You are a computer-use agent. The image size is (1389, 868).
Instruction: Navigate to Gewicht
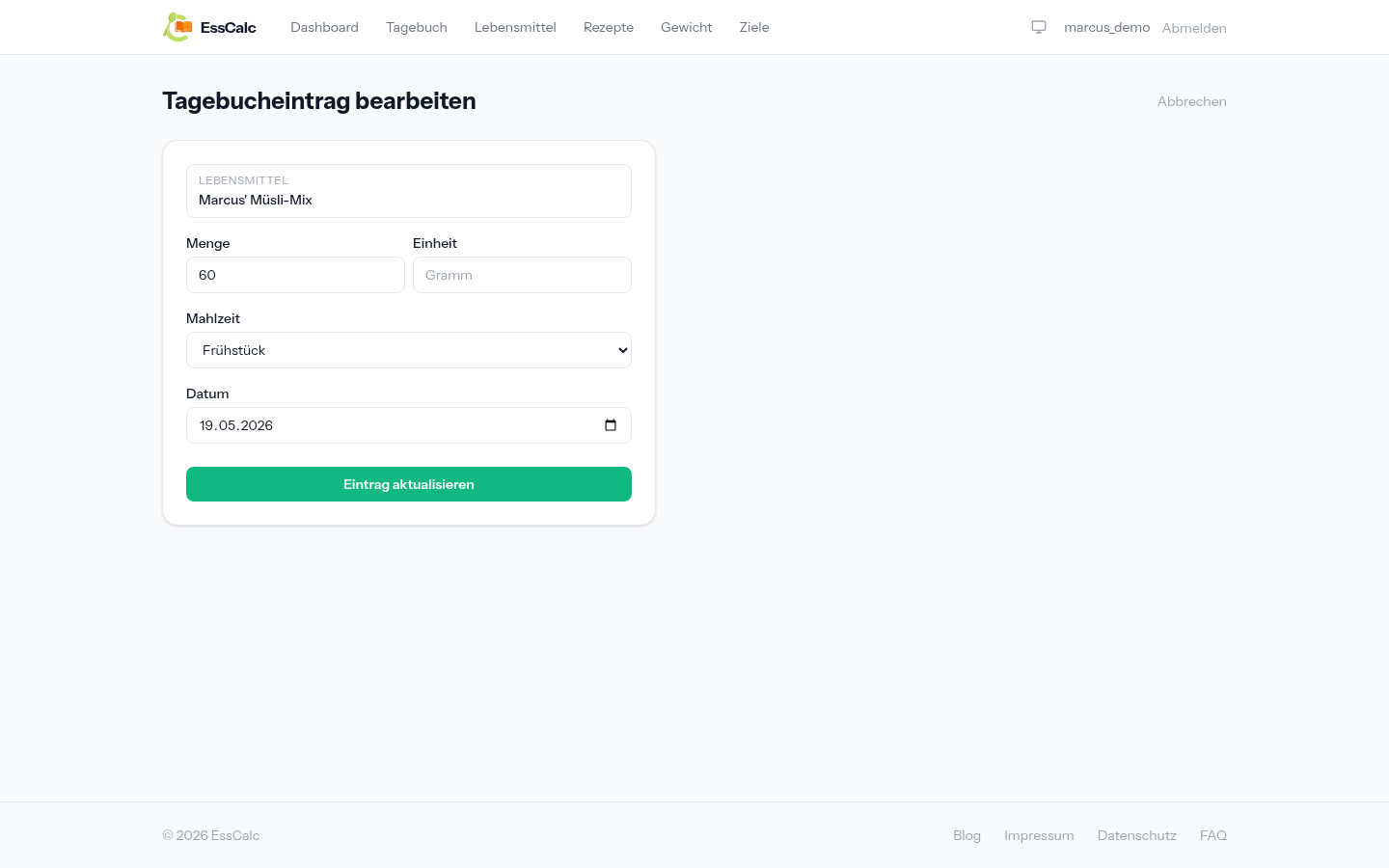click(x=687, y=27)
